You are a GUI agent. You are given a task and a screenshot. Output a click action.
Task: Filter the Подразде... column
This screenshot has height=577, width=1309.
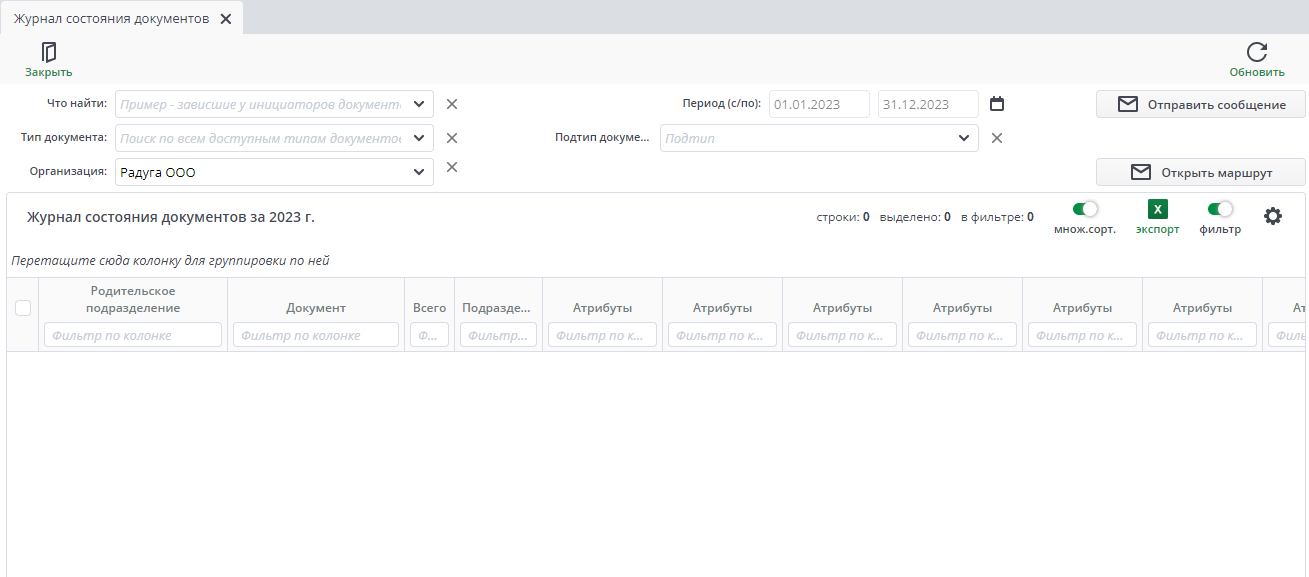tap(498, 335)
